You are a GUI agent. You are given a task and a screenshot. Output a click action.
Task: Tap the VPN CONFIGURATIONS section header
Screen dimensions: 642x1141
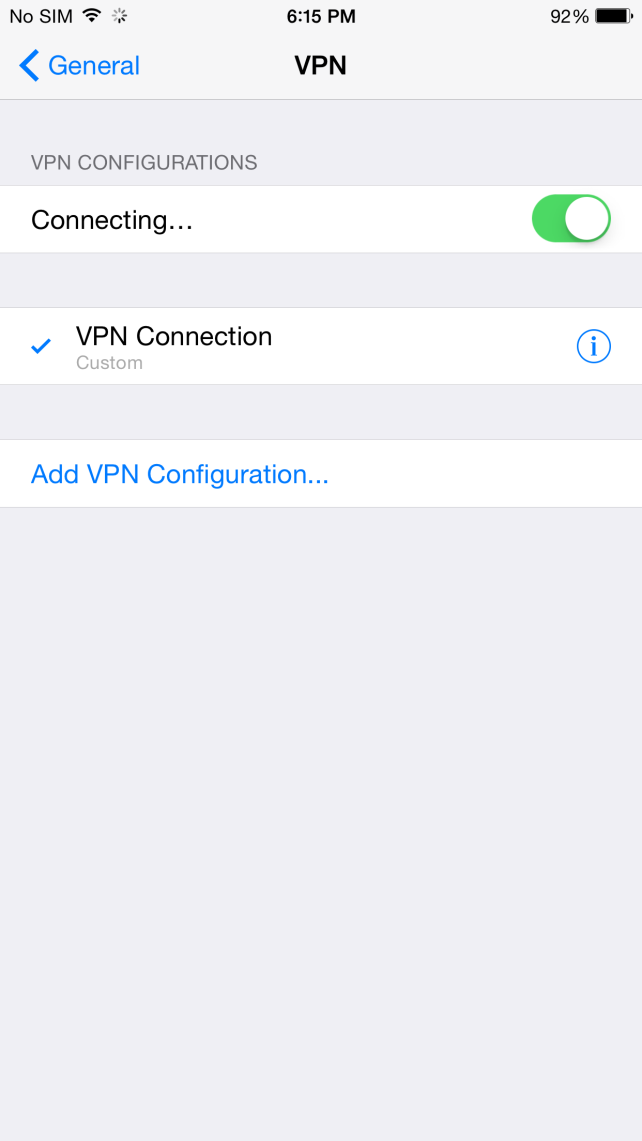[144, 162]
